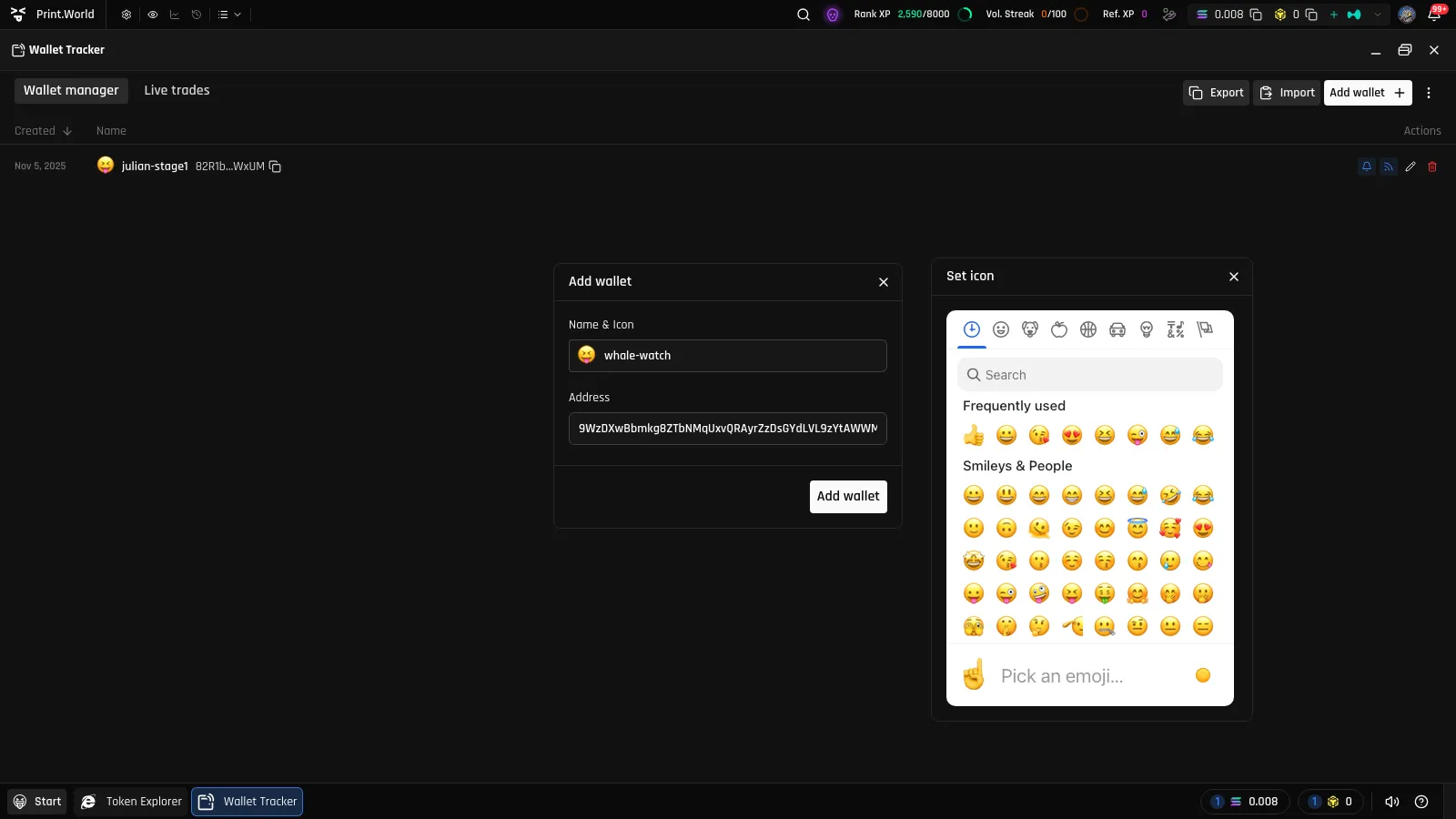Select the Symbols category tab

tap(1176, 329)
